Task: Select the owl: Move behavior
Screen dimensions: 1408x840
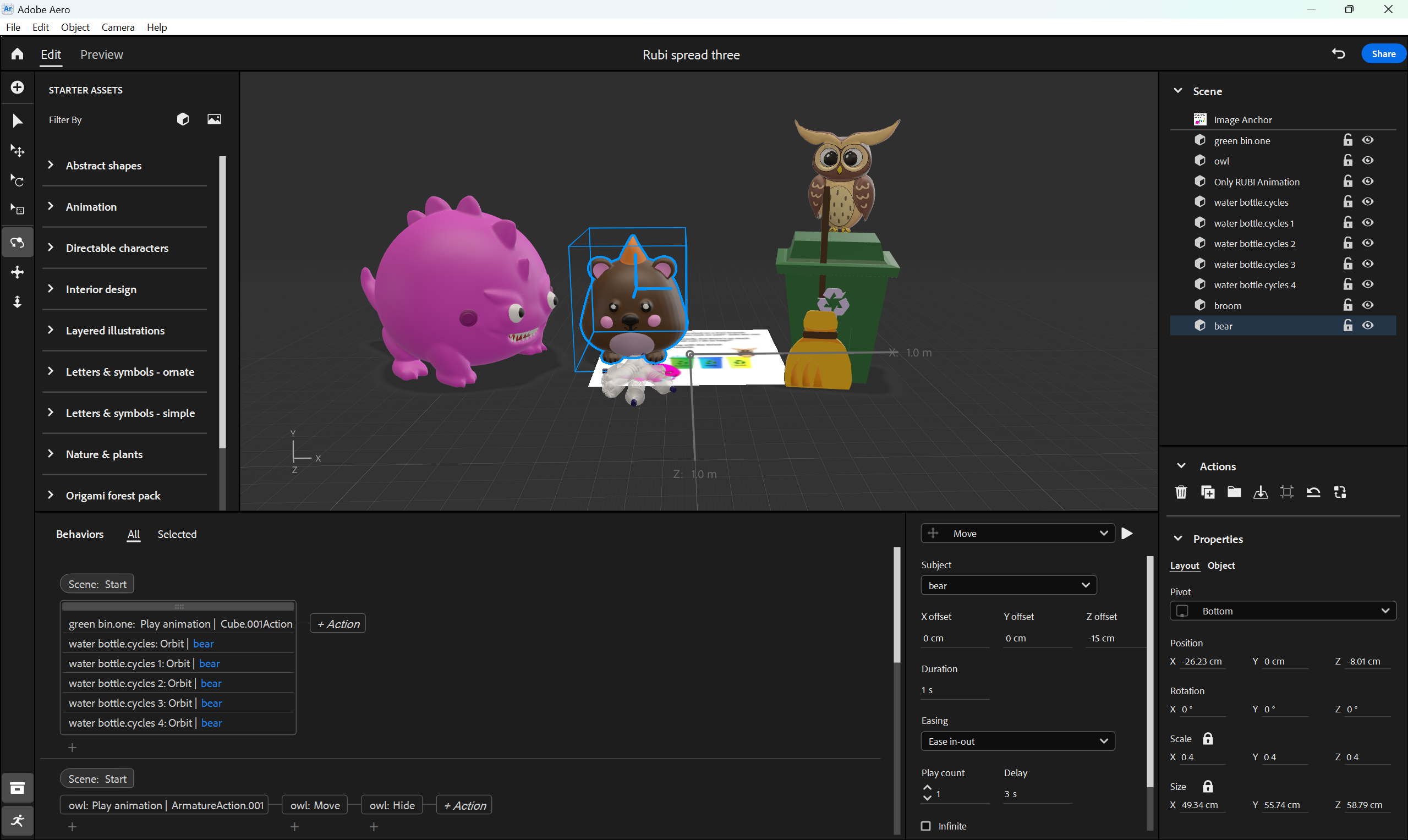Action: [315, 805]
